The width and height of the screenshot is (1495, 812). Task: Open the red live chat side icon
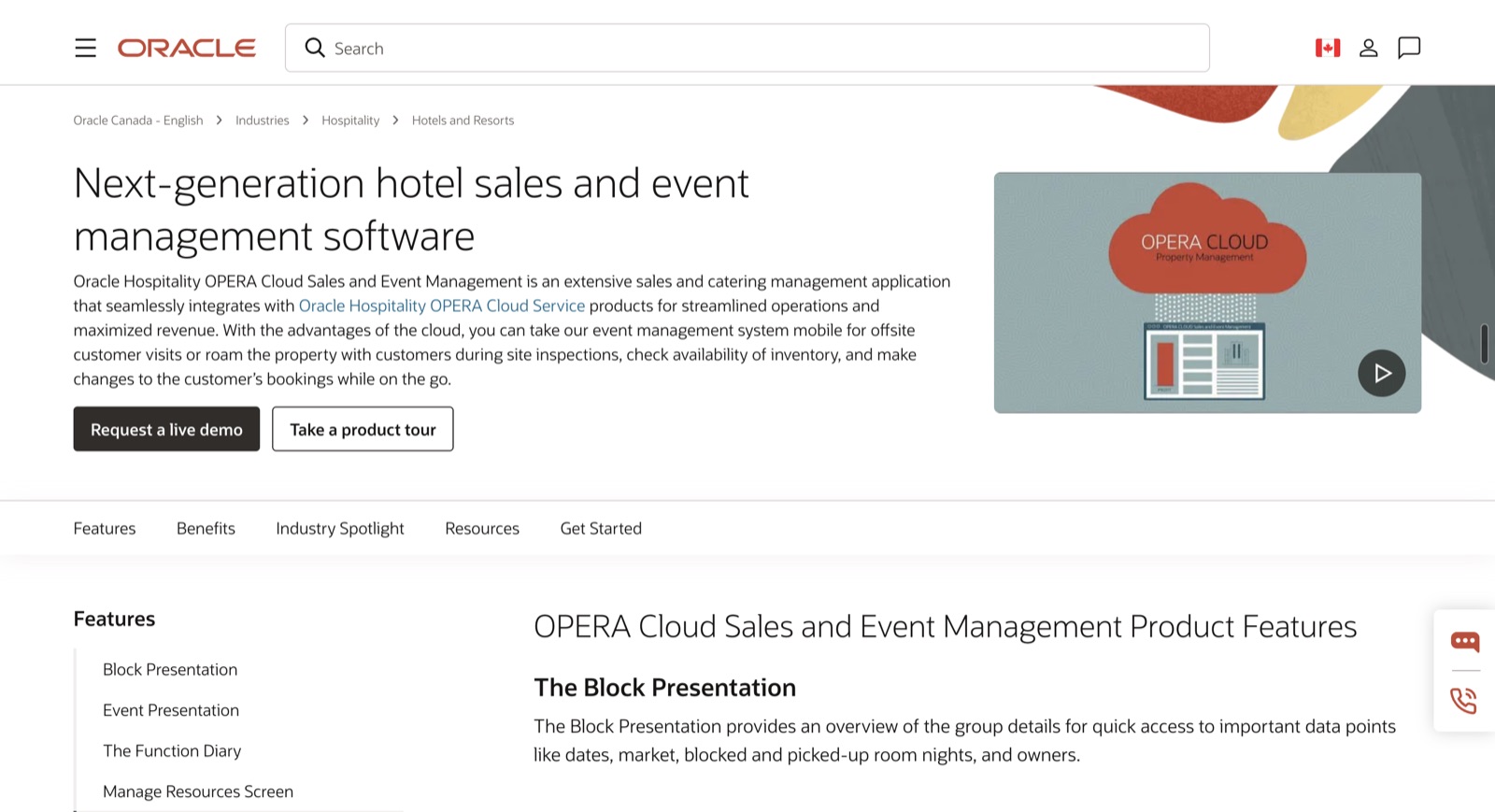pyautogui.click(x=1465, y=641)
